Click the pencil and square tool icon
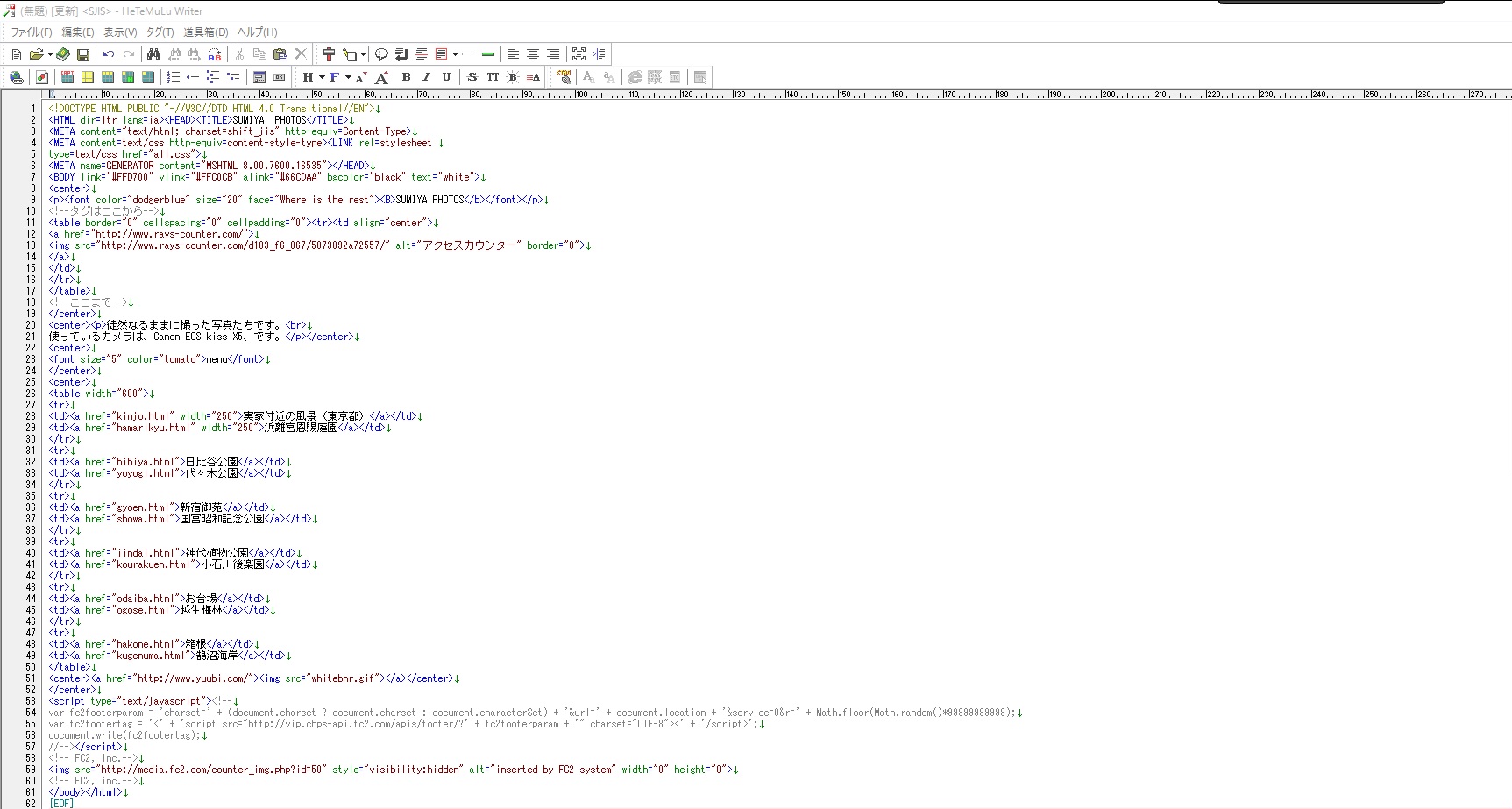 point(350,54)
